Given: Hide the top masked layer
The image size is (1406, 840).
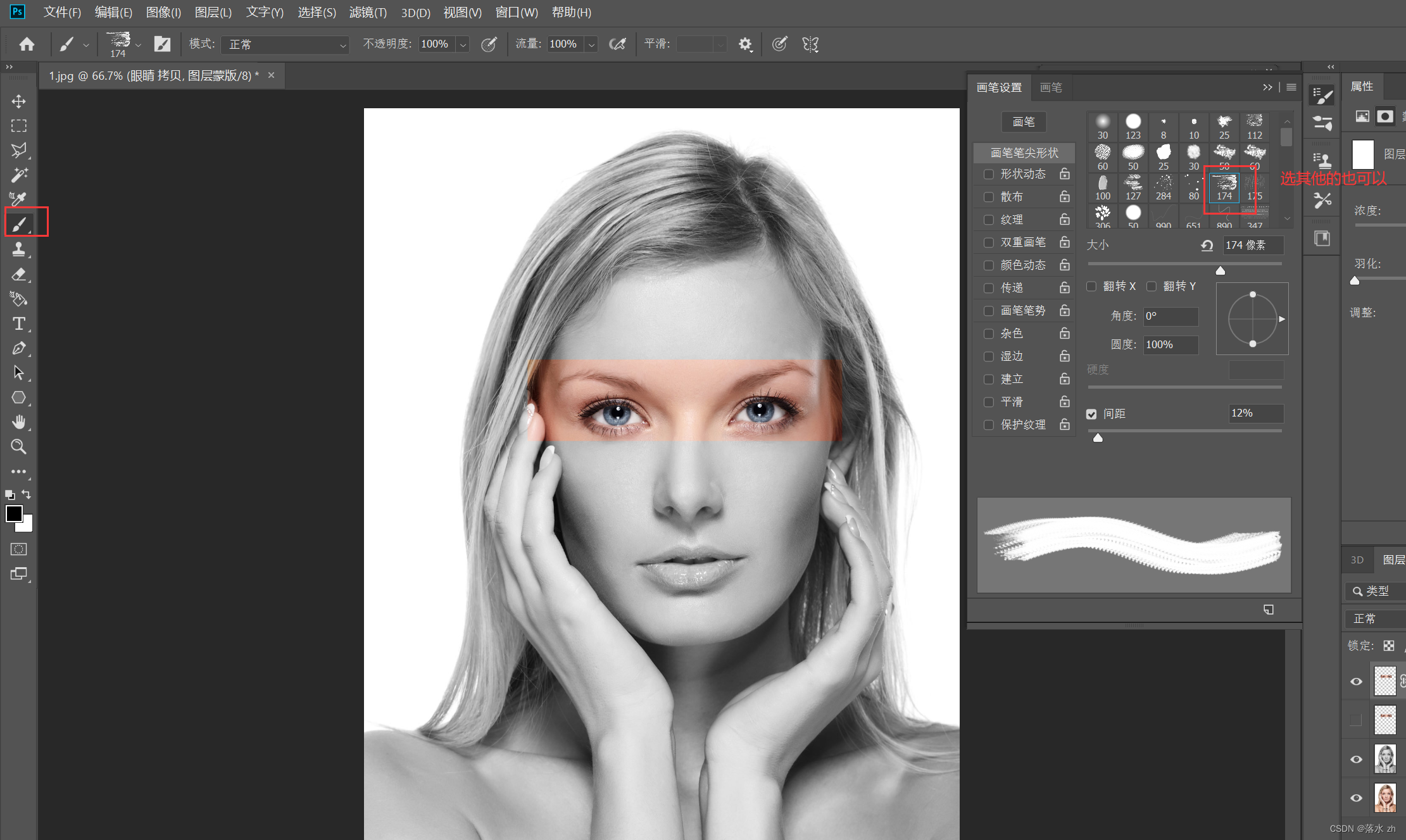Looking at the screenshot, I should tap(1356, 682).
